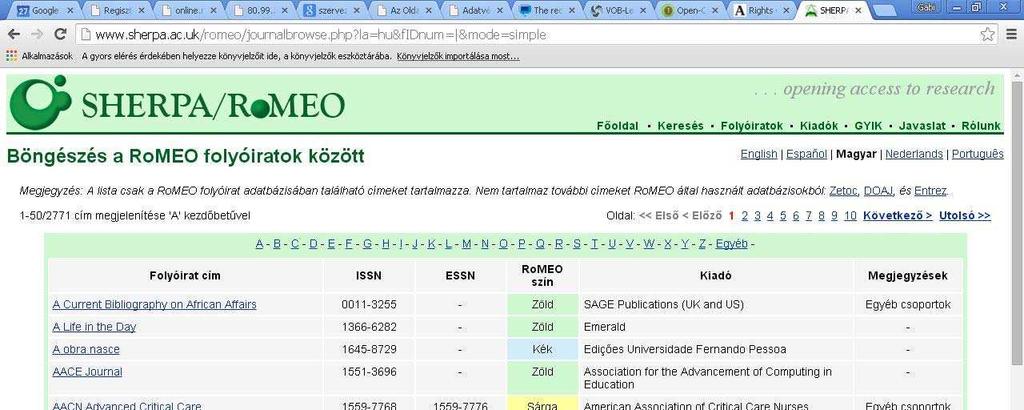Open the GYIK menu link
This screenshot has height=410, width=1024.
click(868, 126)
